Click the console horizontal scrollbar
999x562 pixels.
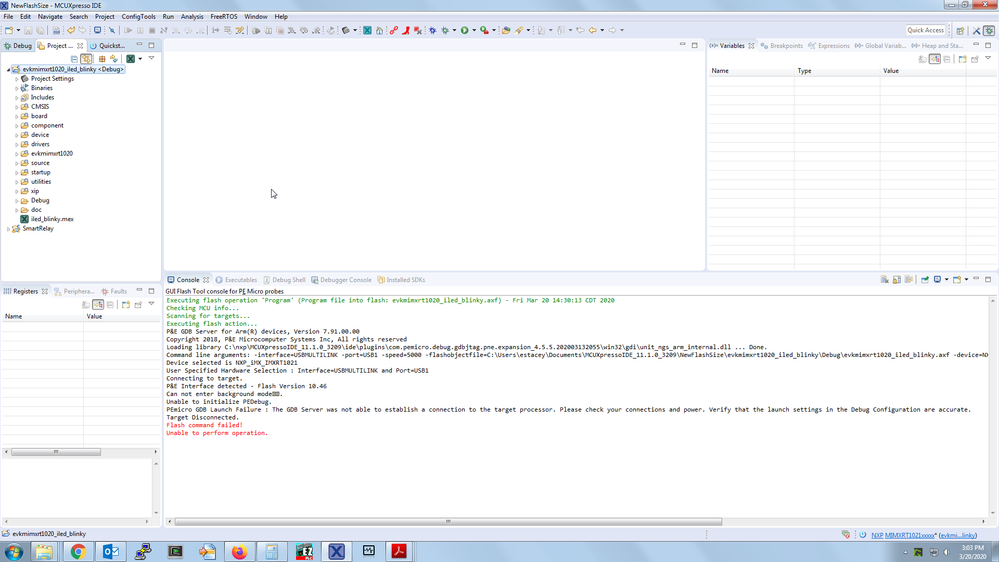click(448, 521)
